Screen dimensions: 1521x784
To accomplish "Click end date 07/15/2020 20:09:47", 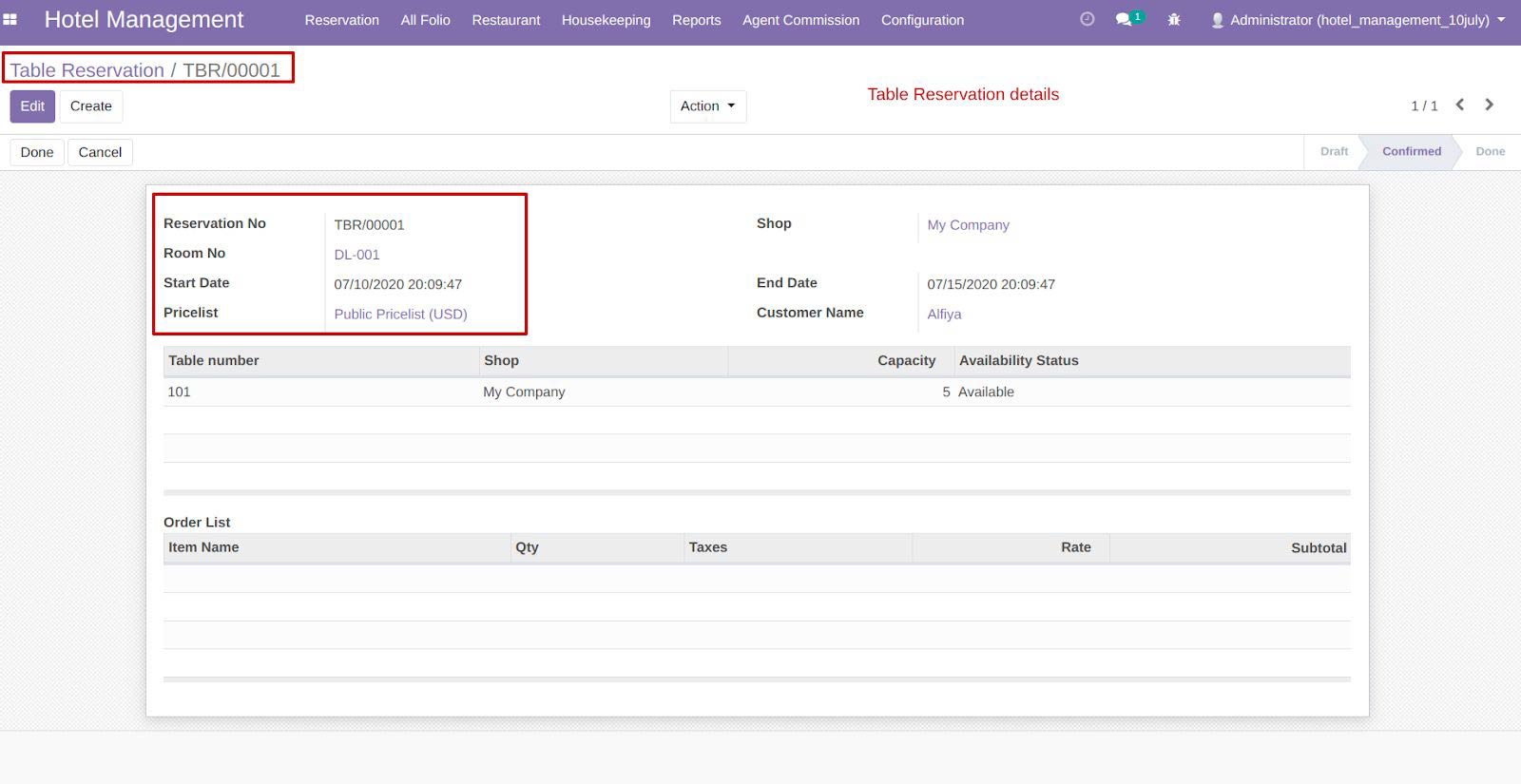I will pos(991,284).
